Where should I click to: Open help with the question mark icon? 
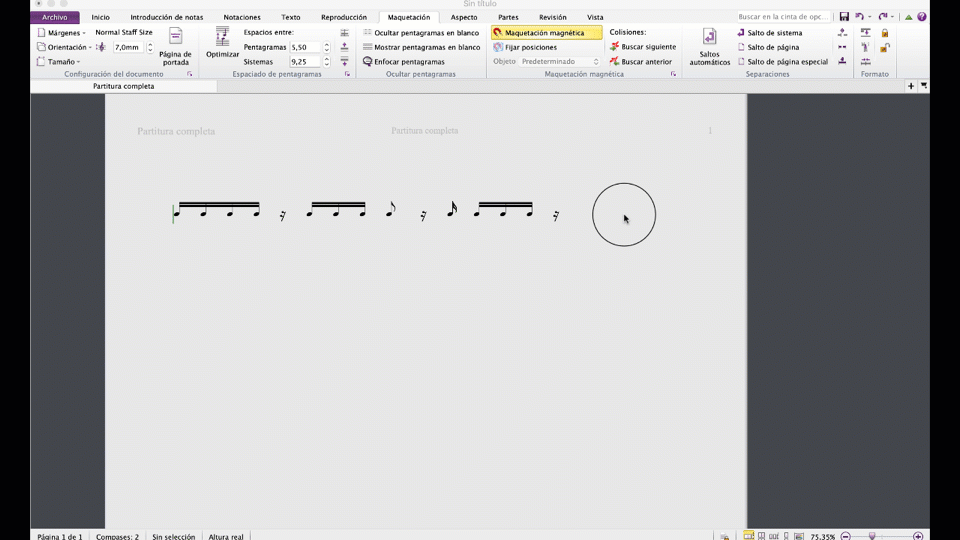[921, 17]
